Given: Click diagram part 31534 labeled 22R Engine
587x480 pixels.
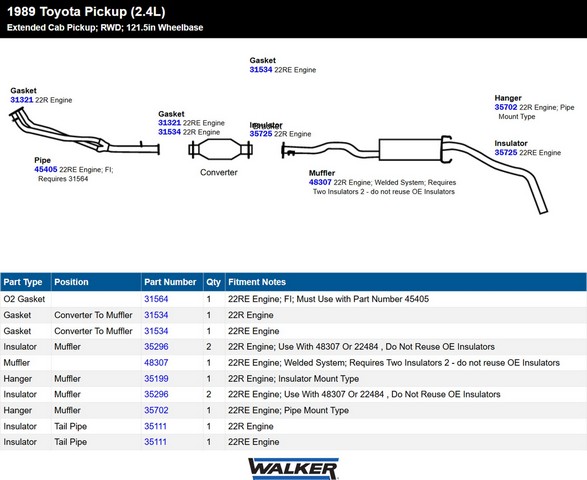Looking at the screenshot, I should (169, 132).
